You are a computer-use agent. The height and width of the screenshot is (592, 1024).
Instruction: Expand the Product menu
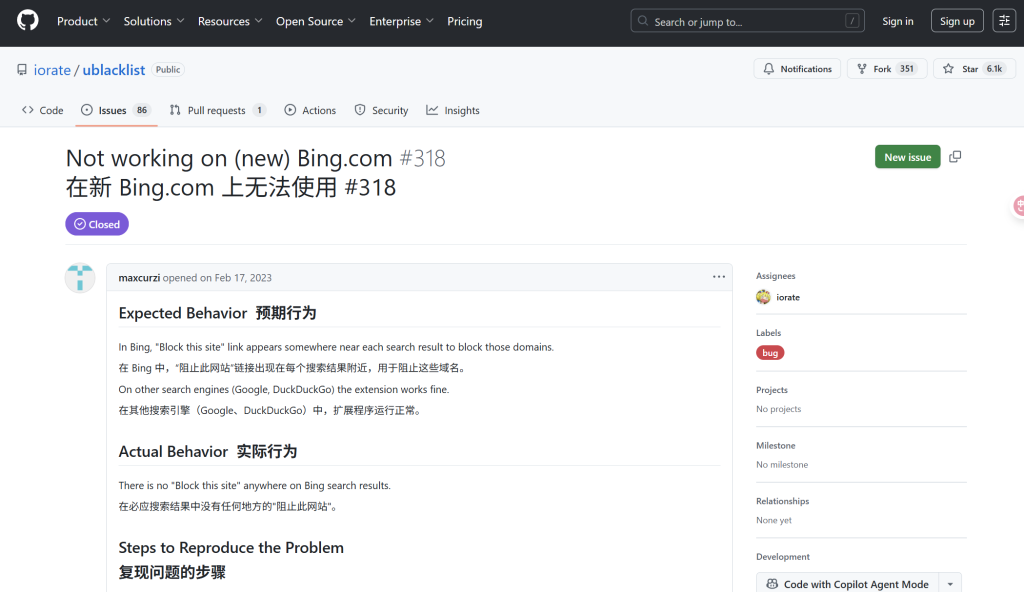tap(84, 22)
